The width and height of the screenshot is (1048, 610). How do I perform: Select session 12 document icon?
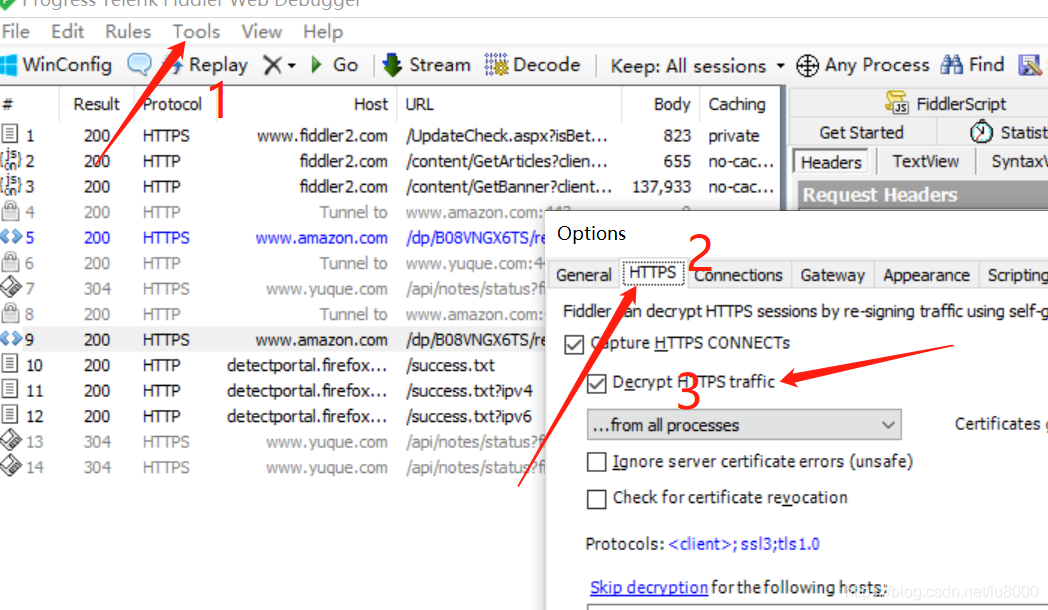tap(10, 415)
